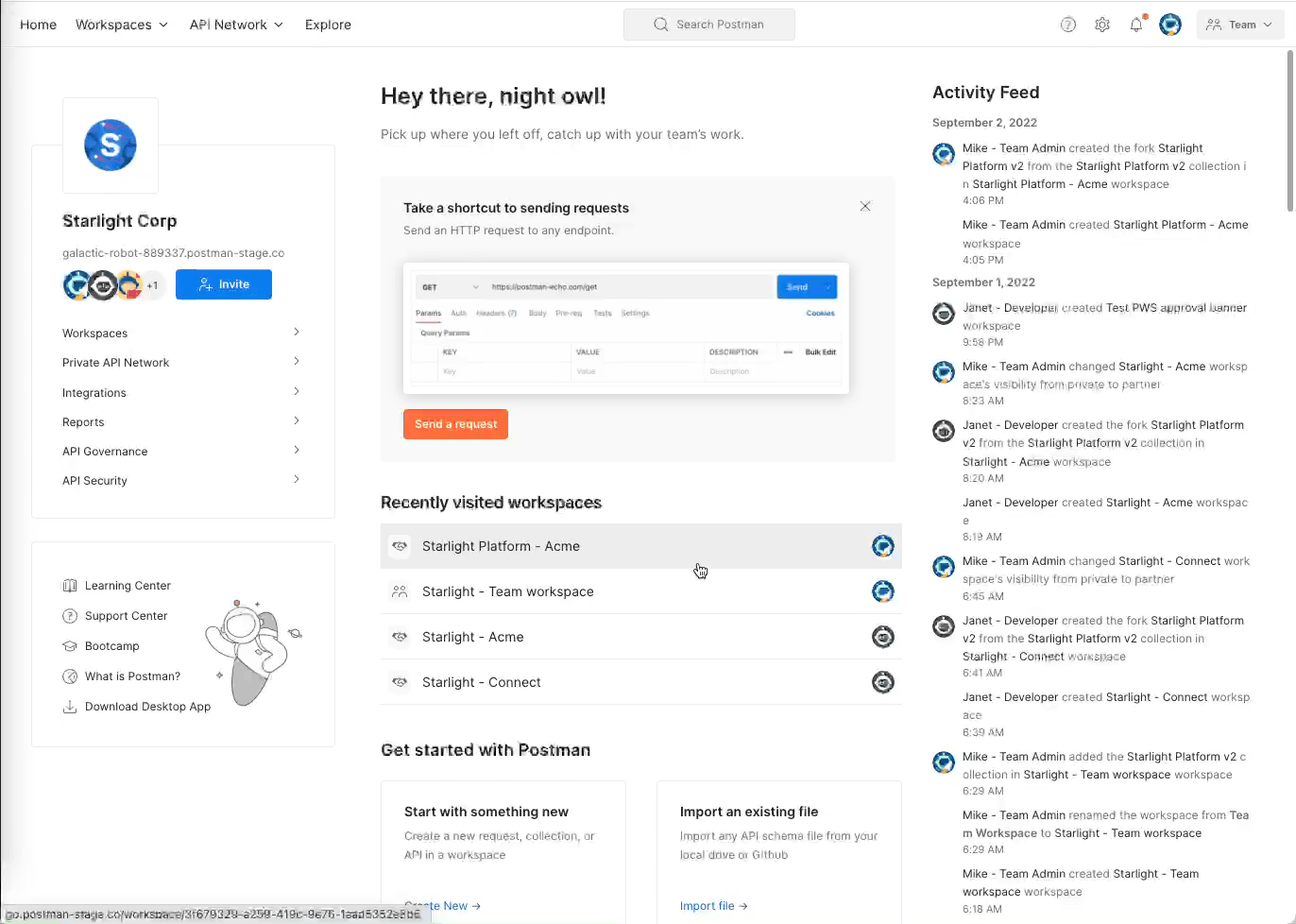Image resolution: width=1296 pixels, height=924 pixels.
Task: Go to the Home menu item
Action: point(38,25)
